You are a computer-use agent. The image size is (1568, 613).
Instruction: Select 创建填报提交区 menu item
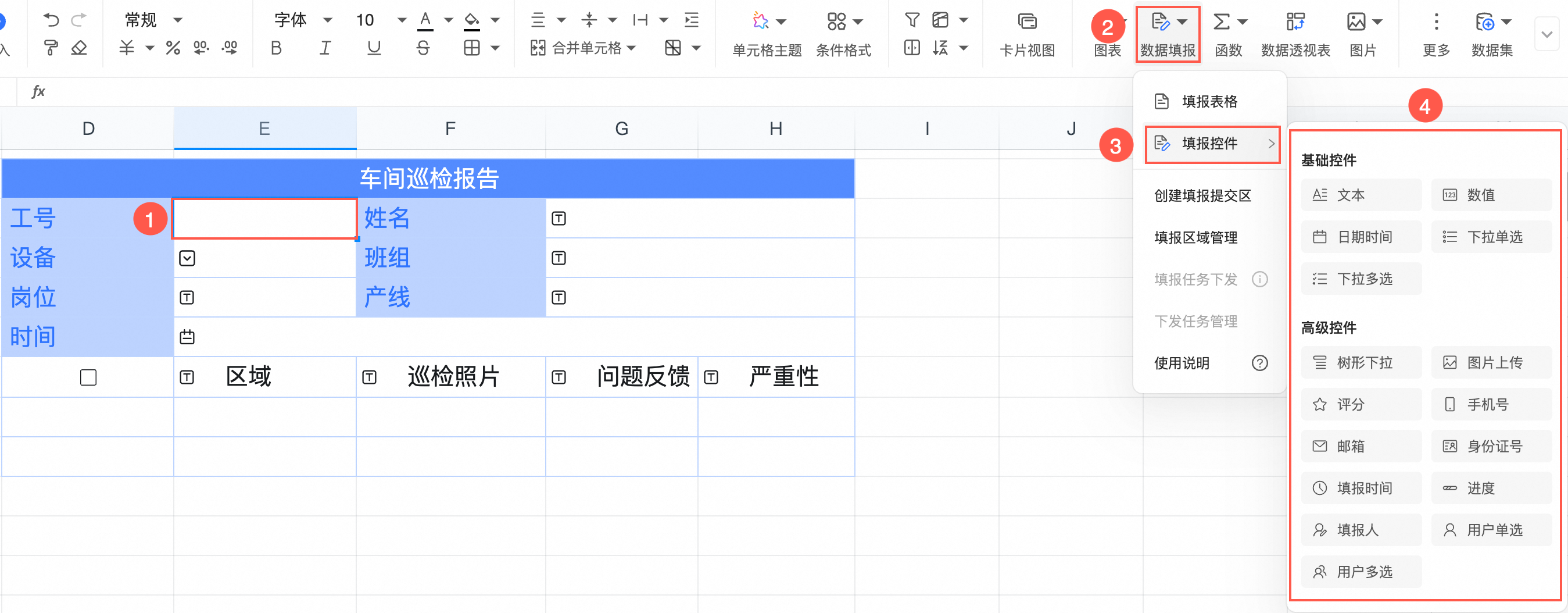pyautogui.click(x=1209, y=195)
